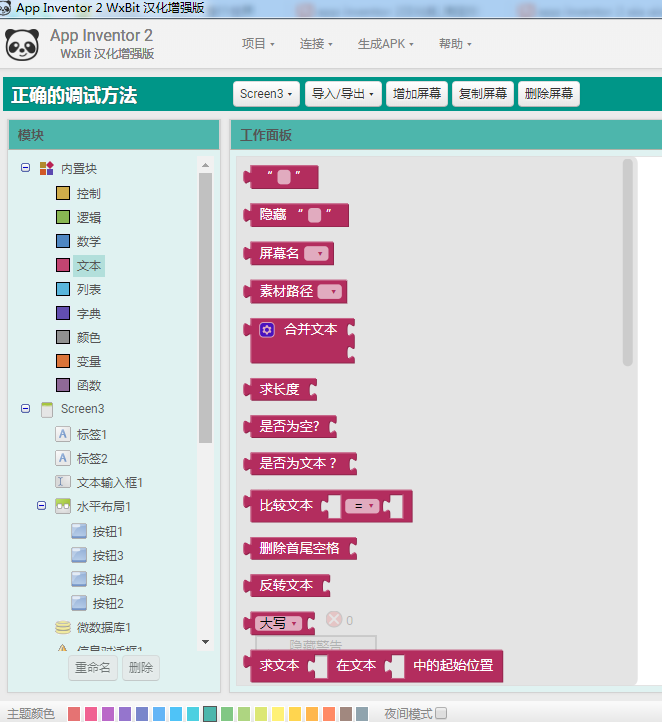Pick the brown theme color swatch
662x722 pixels.
[346, 714]
